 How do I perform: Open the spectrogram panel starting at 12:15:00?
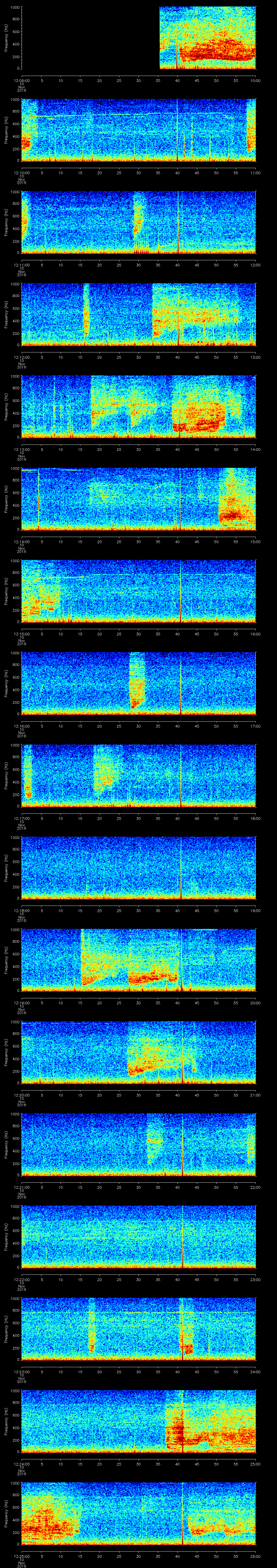tap(138, 591)
